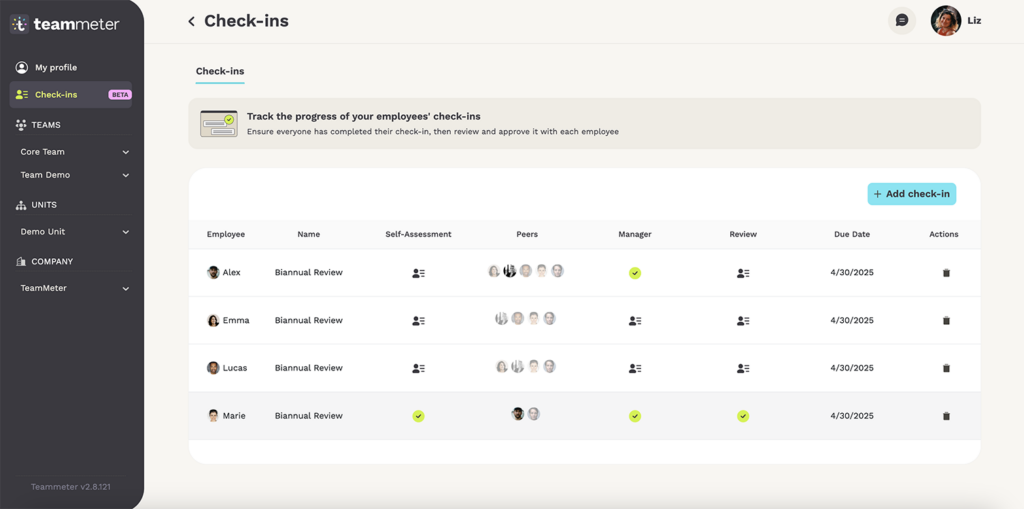Remove Emma's check-in with trash icon
This screenshot has height=509, width=1024.
(946, 321)
